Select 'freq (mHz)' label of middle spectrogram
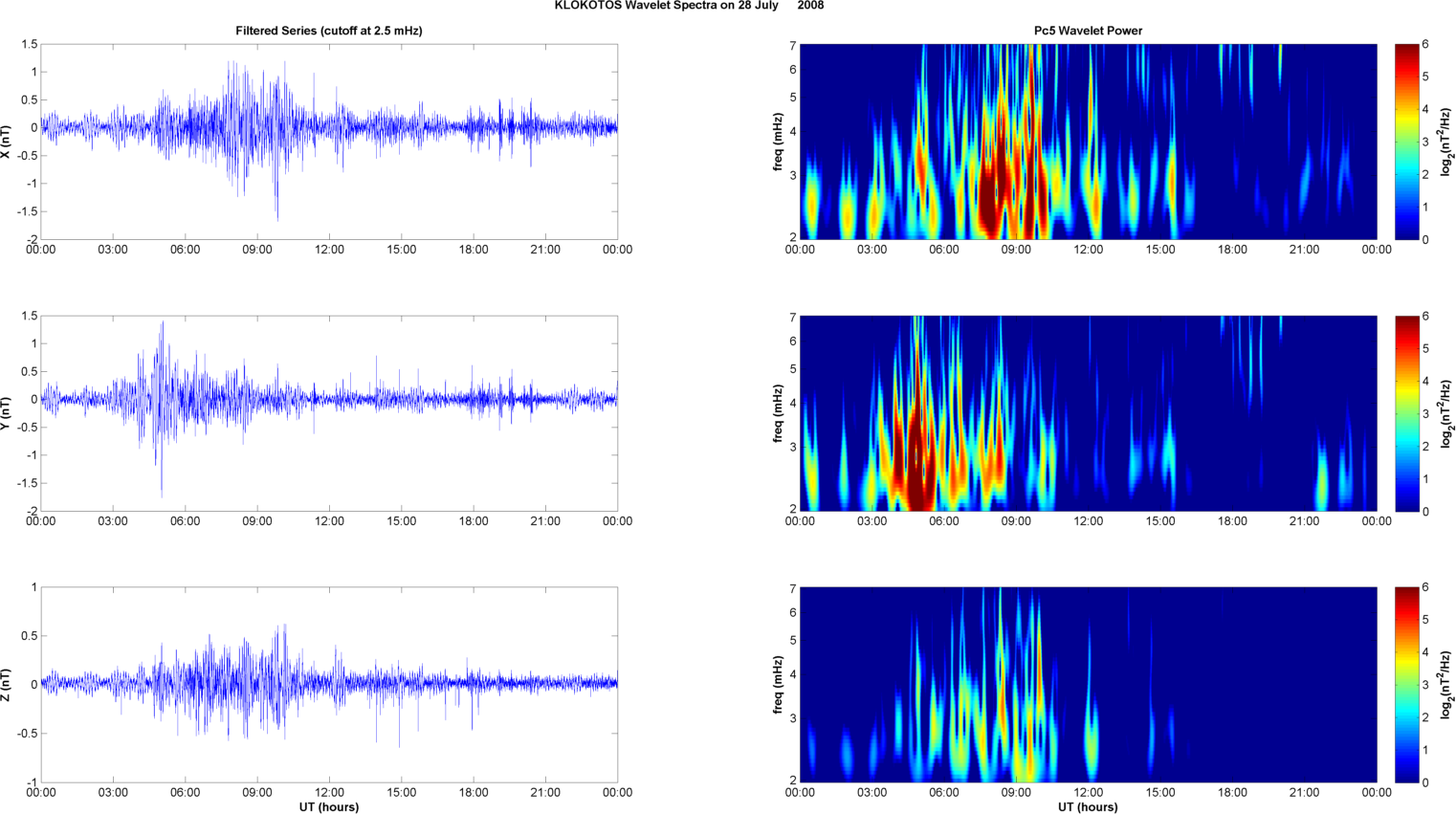 click(x=779, y=413)
